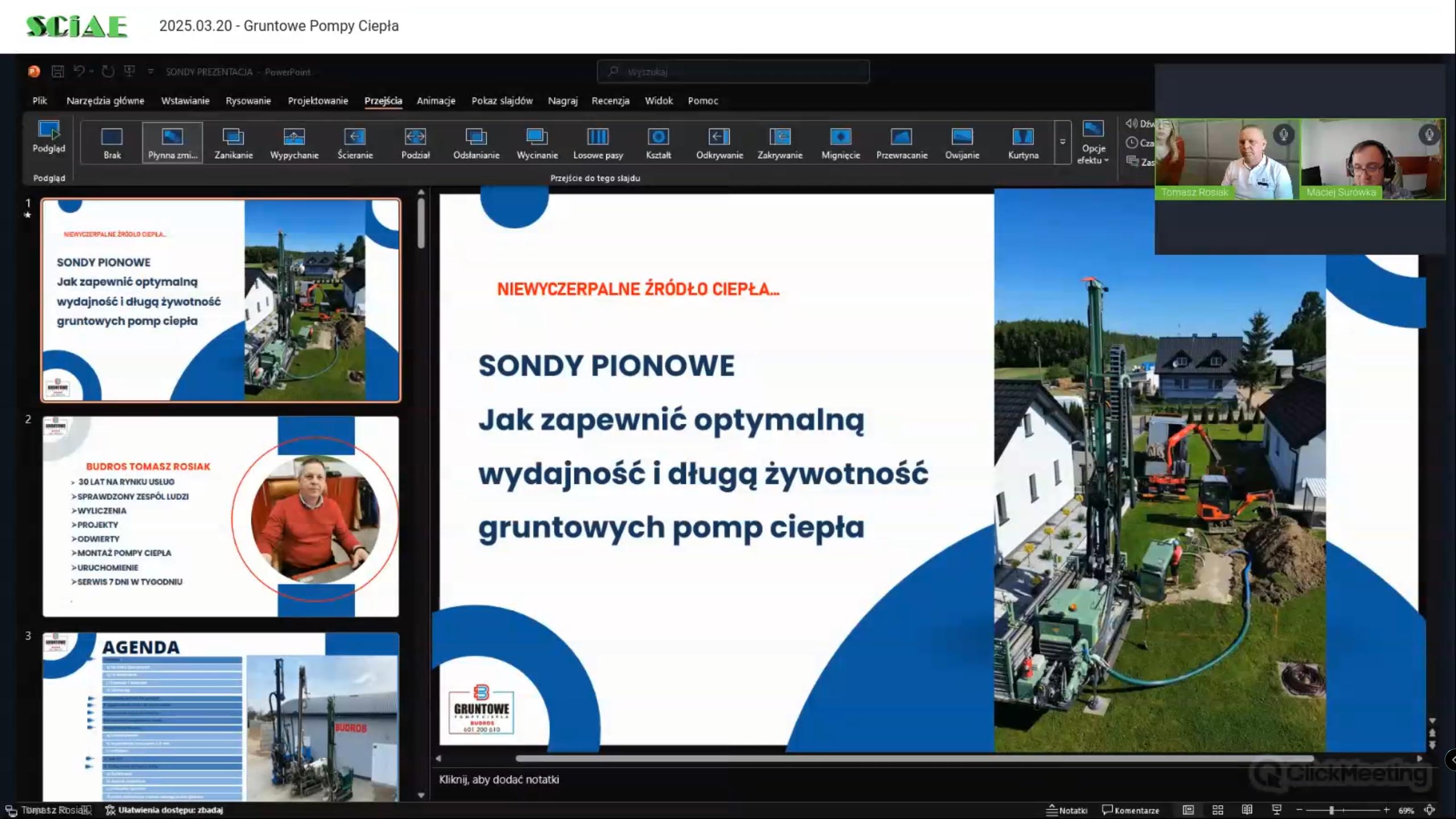Apply the Zanikanie transition
1456x819 pixels.
click(234, 143)
